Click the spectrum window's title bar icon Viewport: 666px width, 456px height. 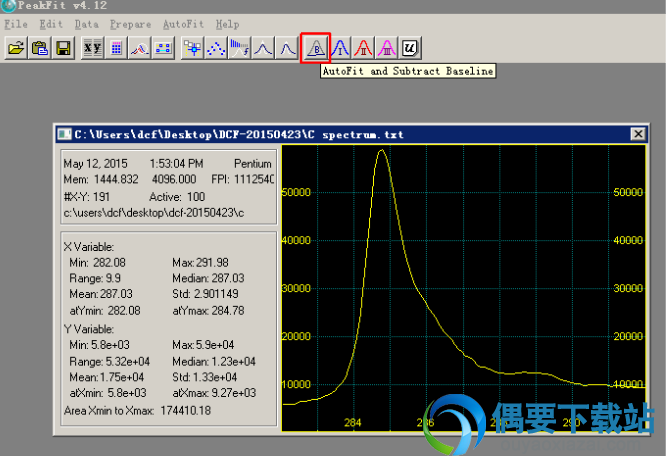coord(65,134)
